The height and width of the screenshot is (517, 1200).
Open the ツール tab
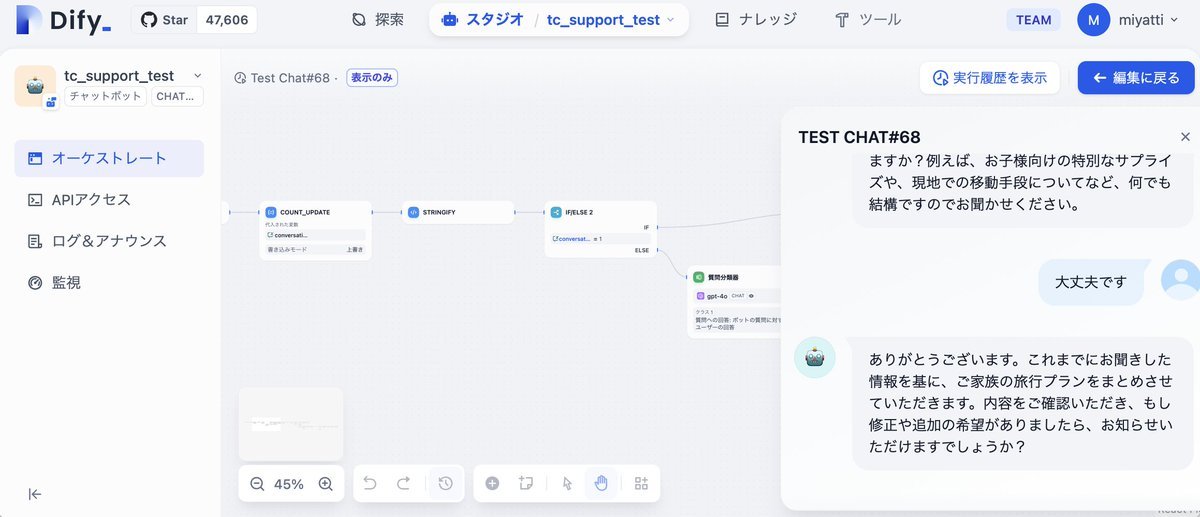[868, 20]
